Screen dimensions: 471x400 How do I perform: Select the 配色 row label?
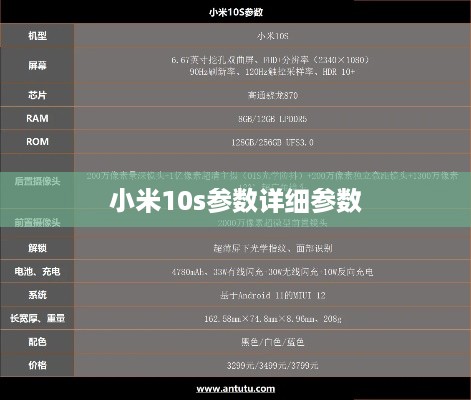37,342
